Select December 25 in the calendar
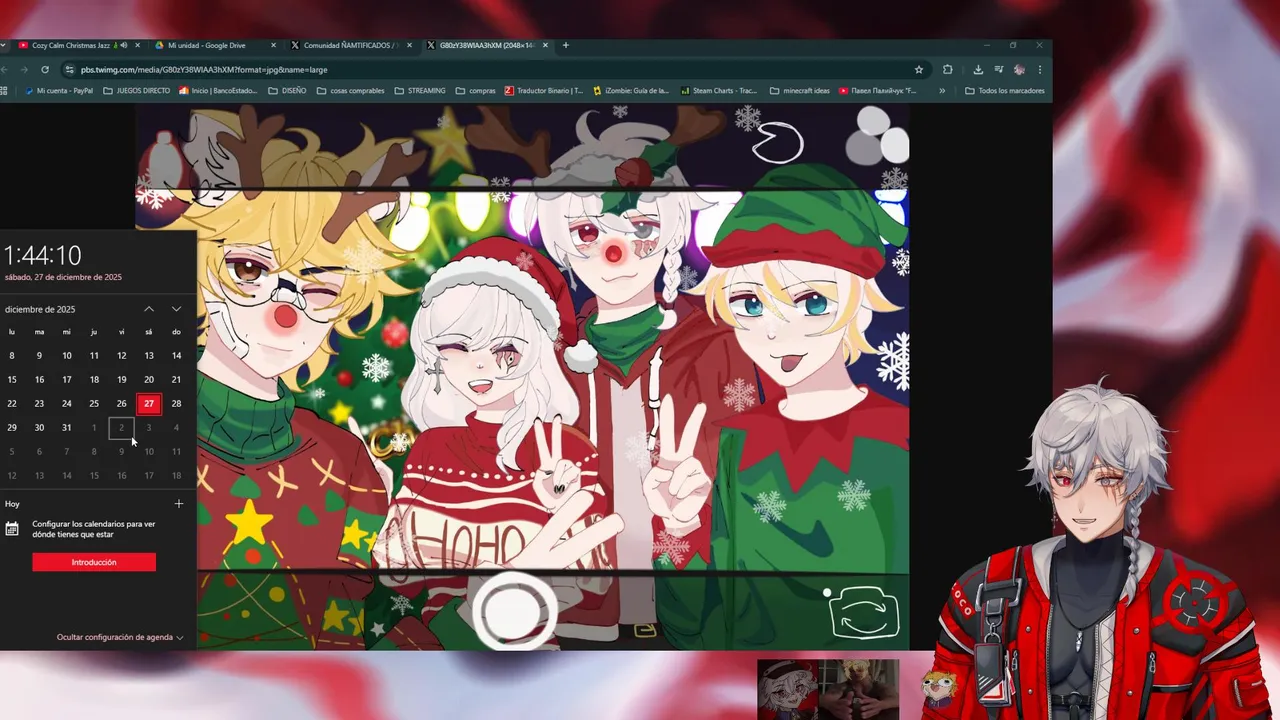This screenshot has height=720, width=1280. pyautogui.click(x=94, y=404)
